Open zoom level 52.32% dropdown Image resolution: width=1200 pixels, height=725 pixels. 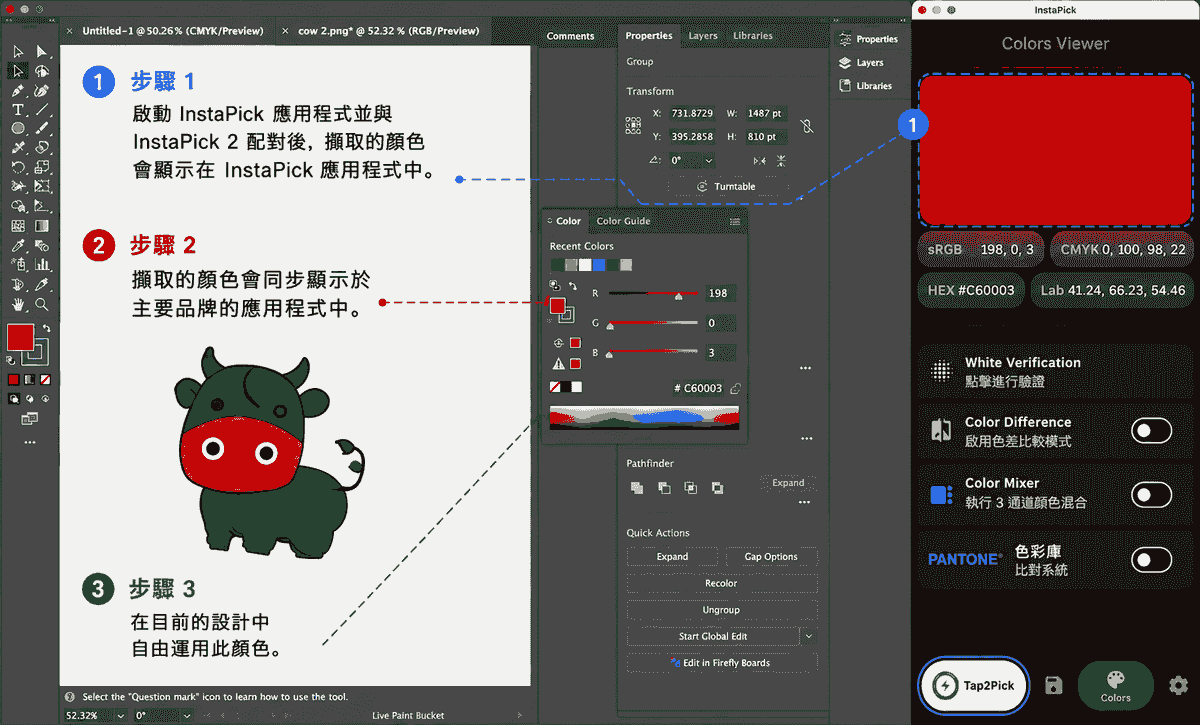[121, 715]
